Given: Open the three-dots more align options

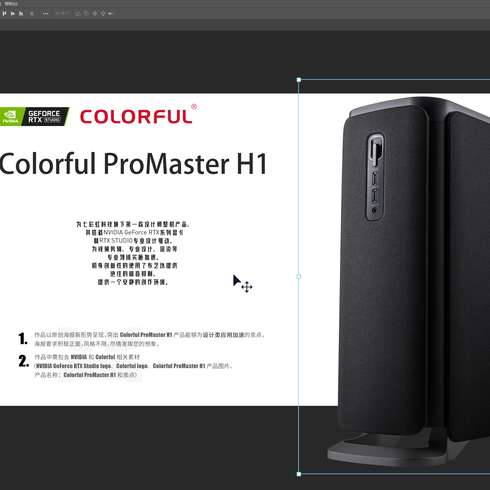Looking at the screenshot, I should (46, 14).
